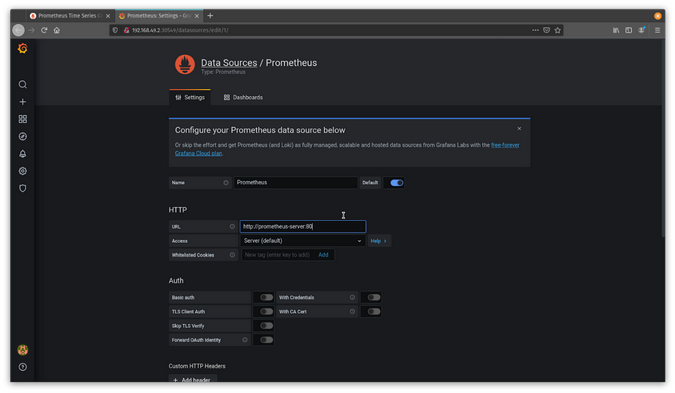
Task: Open the Explore compass icon
Action: coord(23,136)
